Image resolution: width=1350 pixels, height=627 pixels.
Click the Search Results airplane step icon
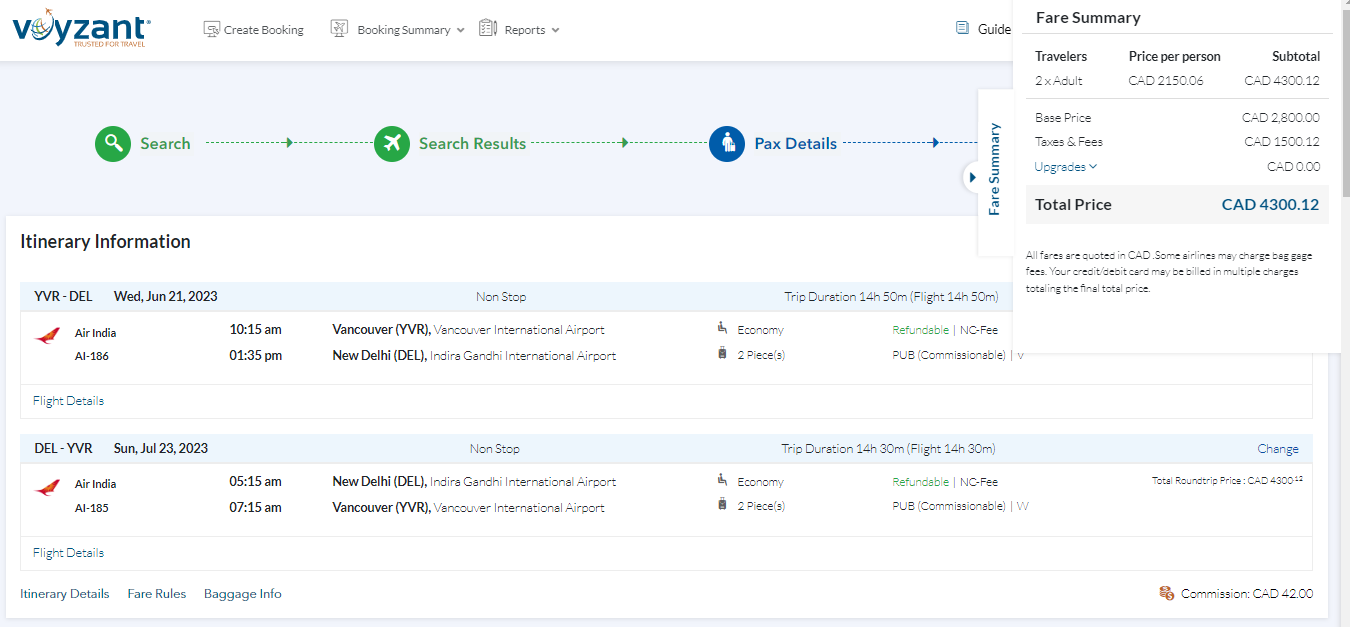pyautogui.click(x=392, y=143)
